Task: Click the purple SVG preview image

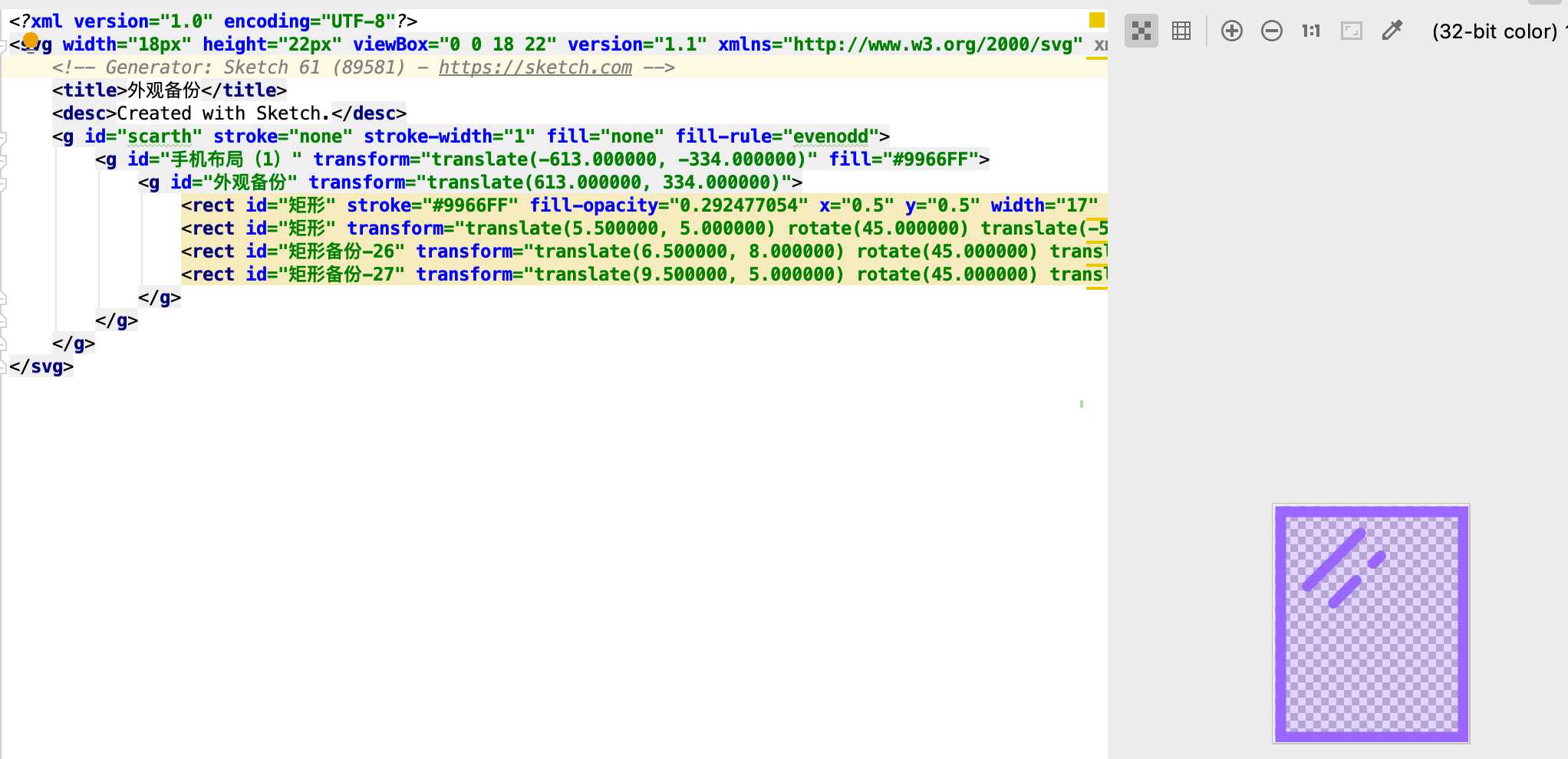Action: (1372, 623)
